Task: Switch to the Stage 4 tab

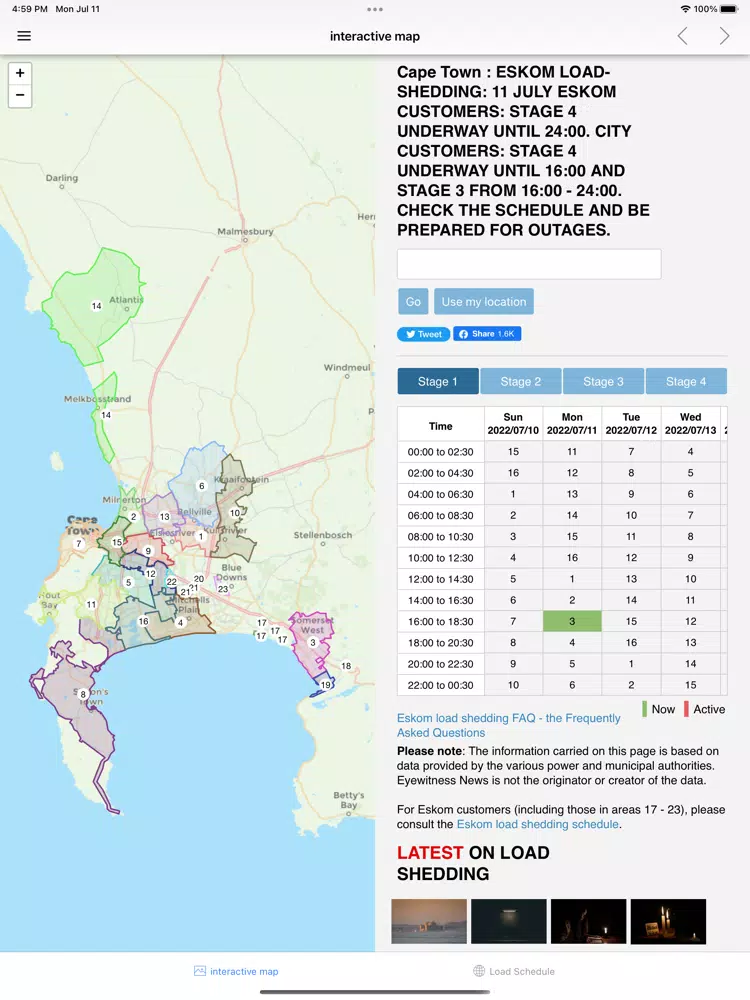Action: (x=686, y=381)
